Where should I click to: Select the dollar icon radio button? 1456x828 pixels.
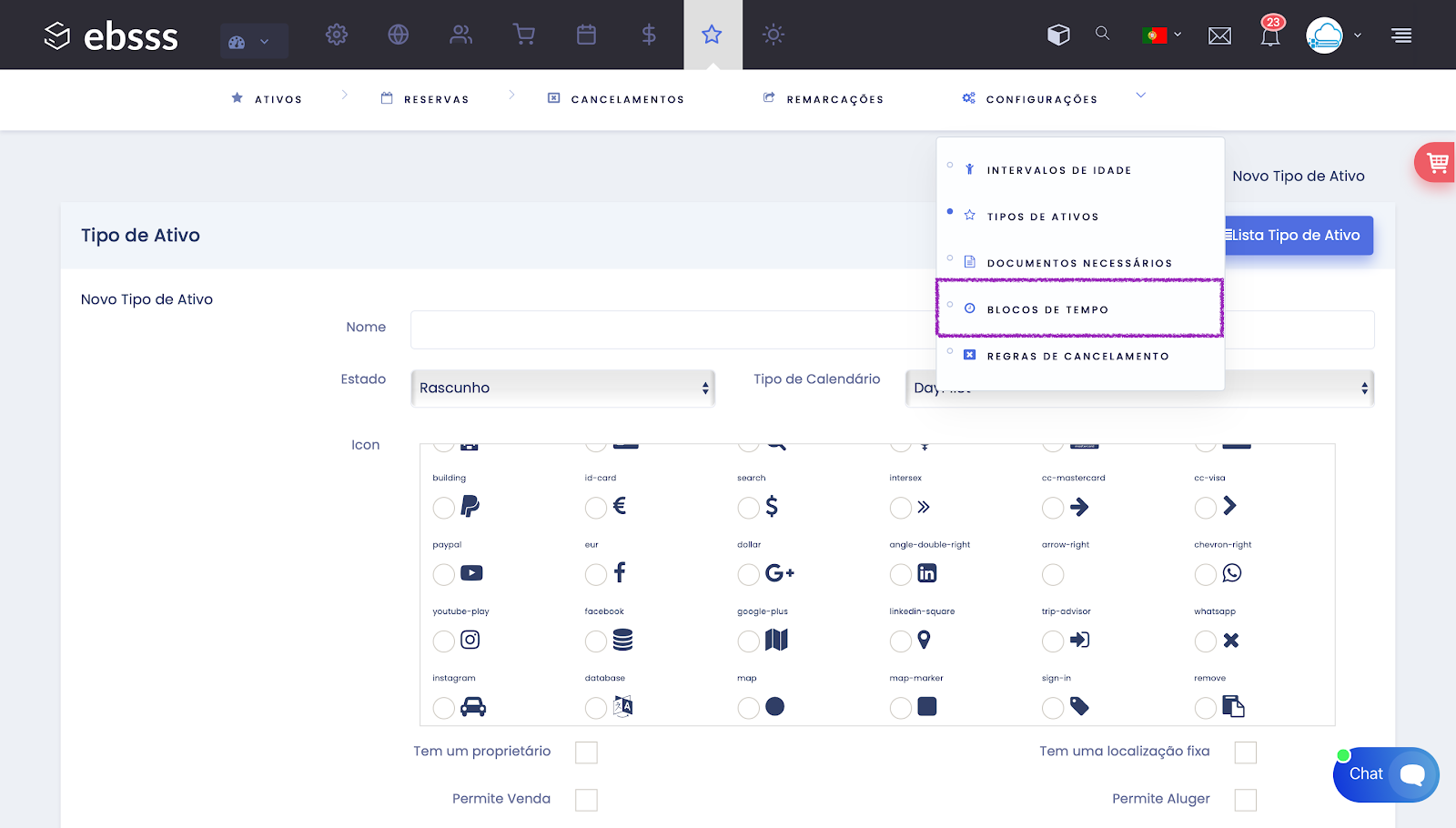749,508
